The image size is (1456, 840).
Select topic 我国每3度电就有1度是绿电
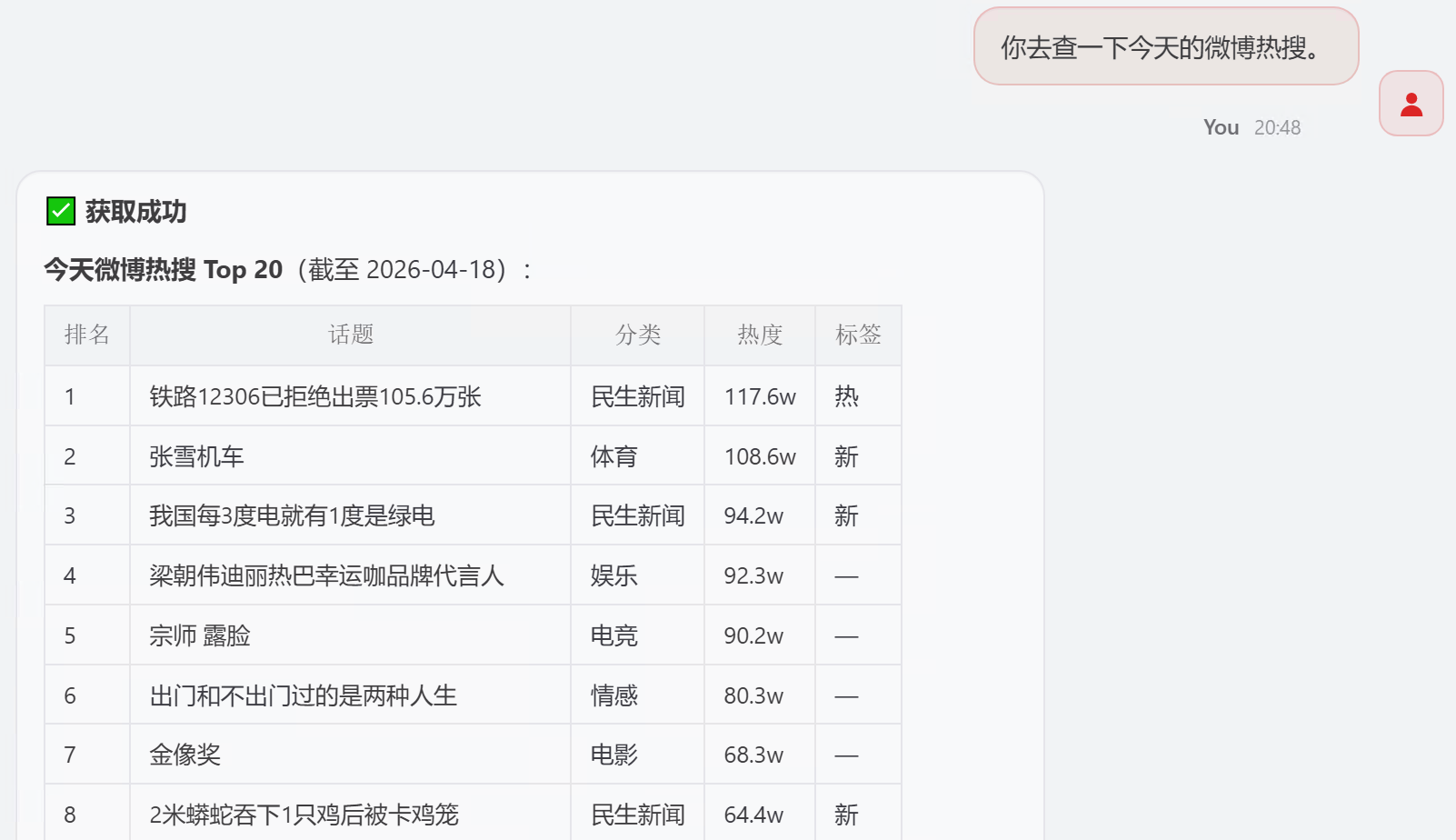292,515
